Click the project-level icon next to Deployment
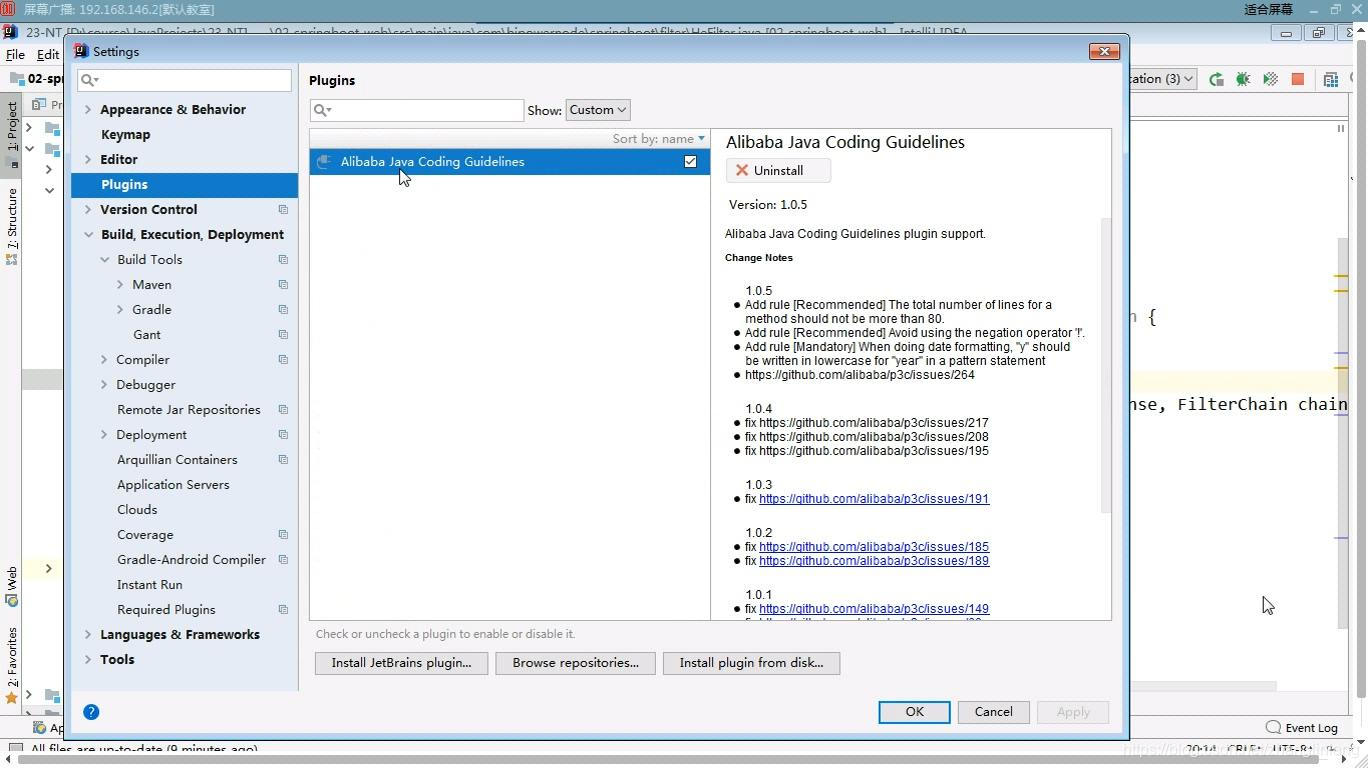Screen dimensions: 1368x768 pos(283,434)
